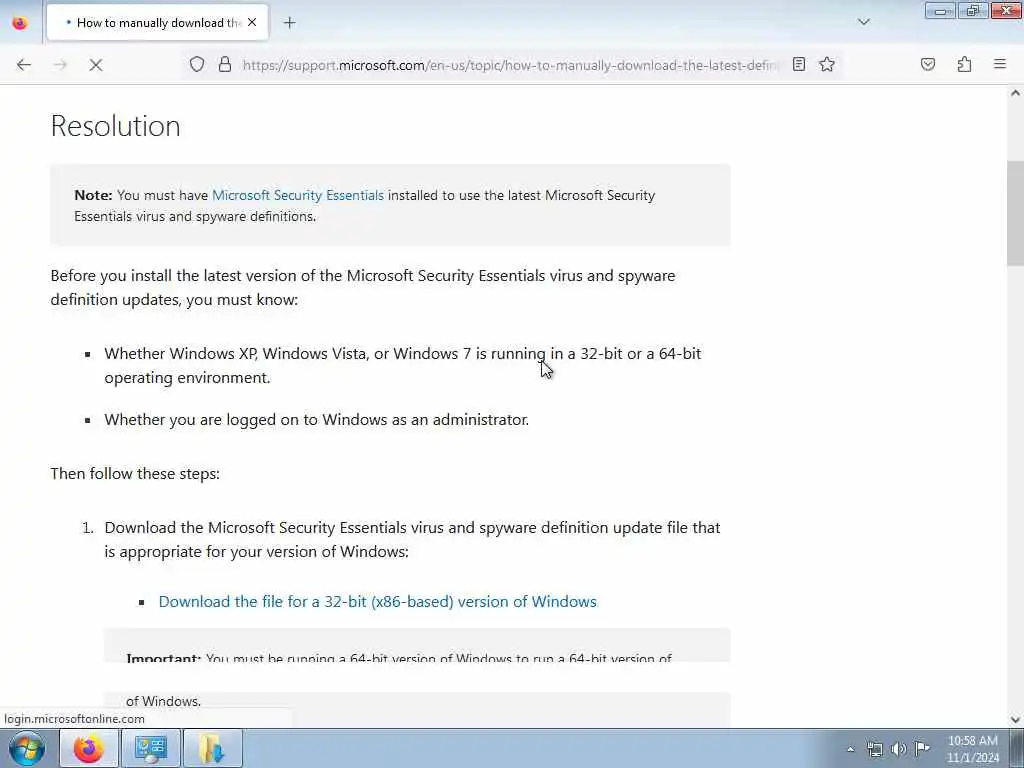Click the Firefox taskbar icon
The width and height of the screenshot is (1024, 768).
point(89,748)
